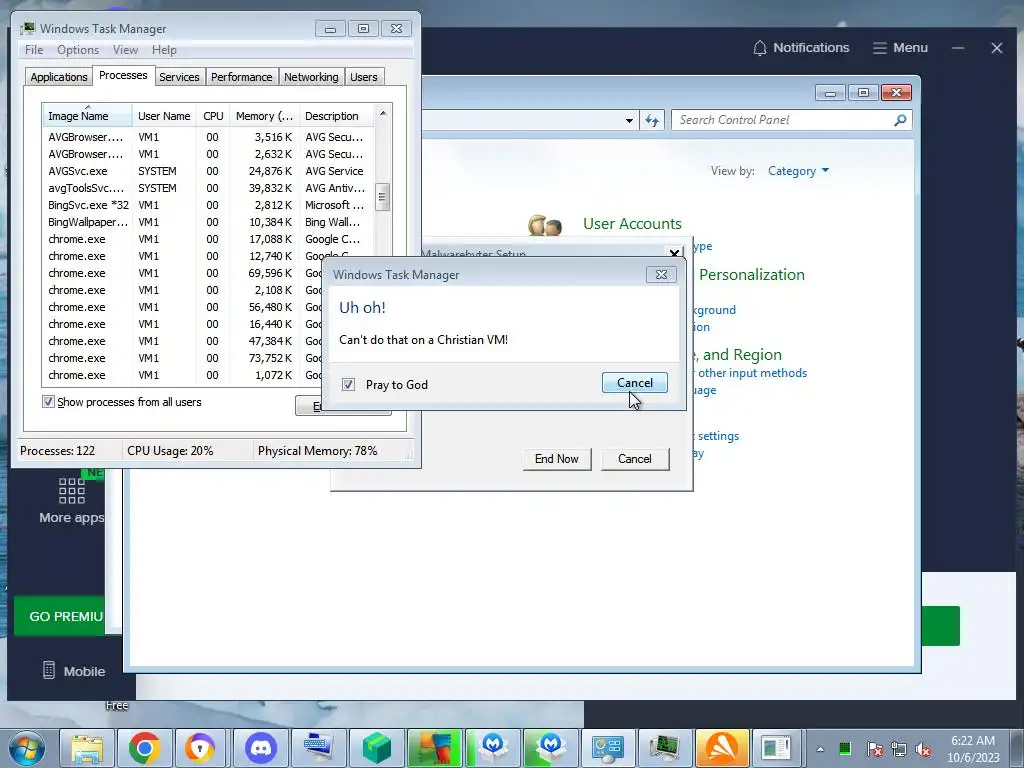Open Task Manager Help menu
1024x768 pixels.
click(x=164, y=50)
